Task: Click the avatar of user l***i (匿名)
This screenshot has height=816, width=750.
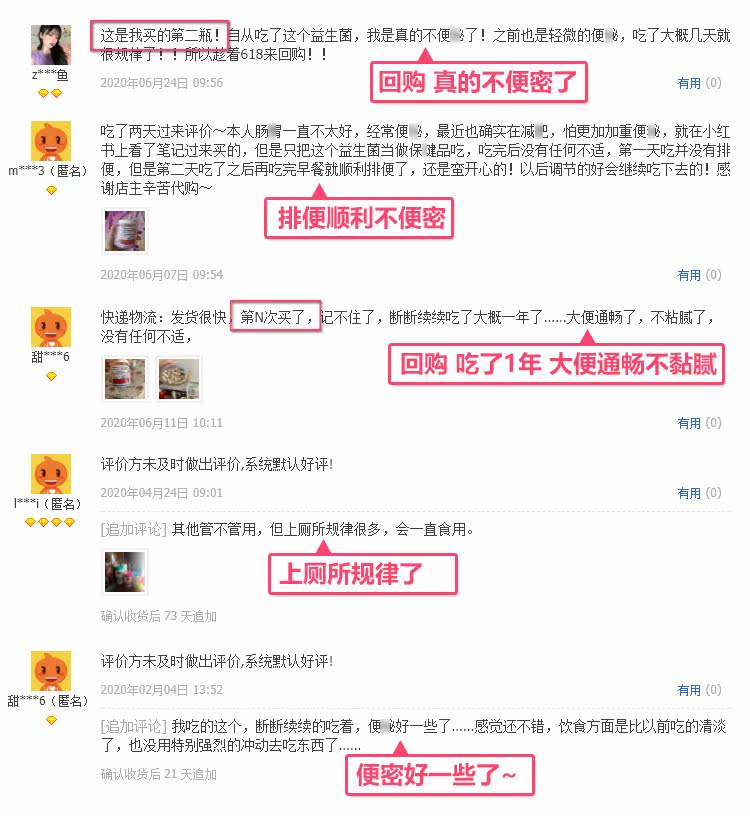Action: tap(50, 474)
